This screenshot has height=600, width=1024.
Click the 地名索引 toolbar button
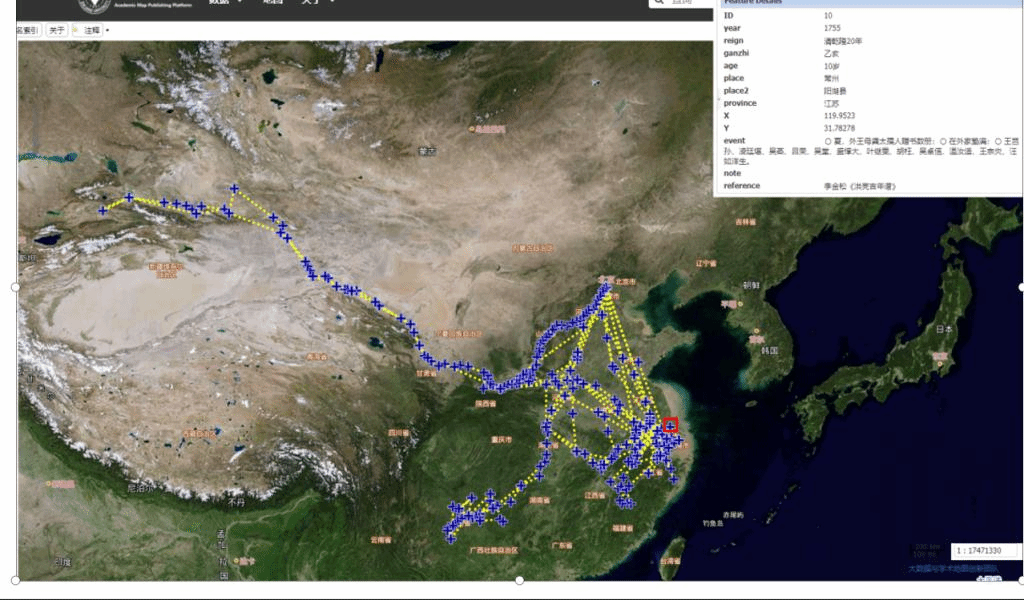27,31
